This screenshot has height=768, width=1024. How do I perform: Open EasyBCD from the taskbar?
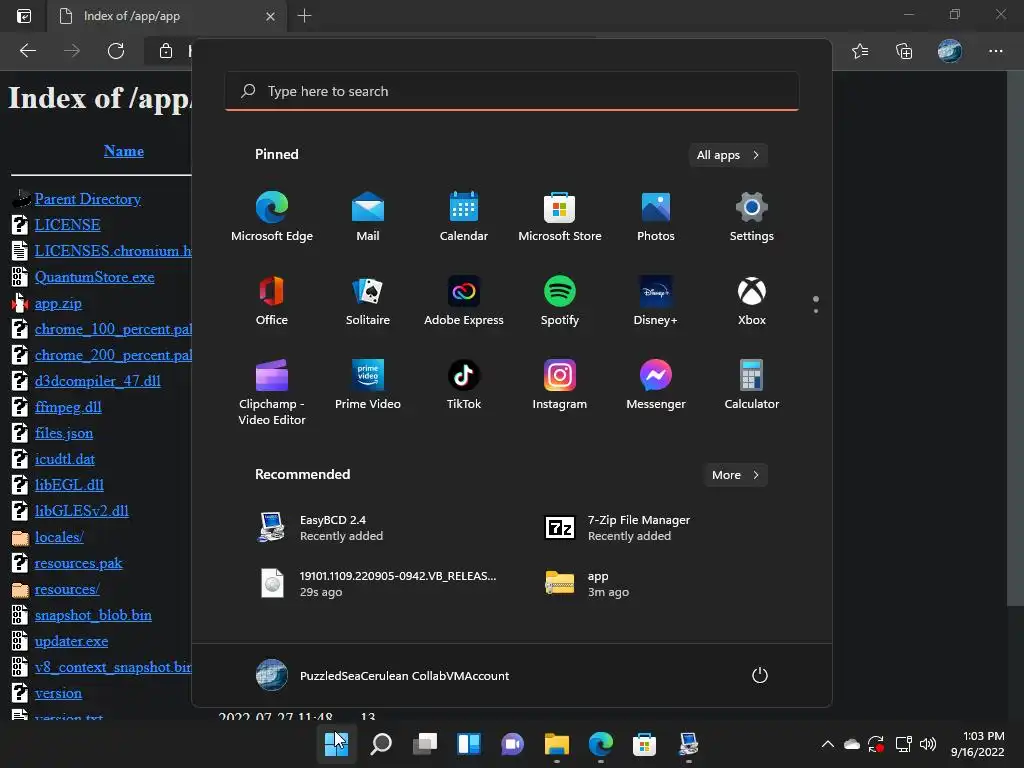(x=688, y=744)
